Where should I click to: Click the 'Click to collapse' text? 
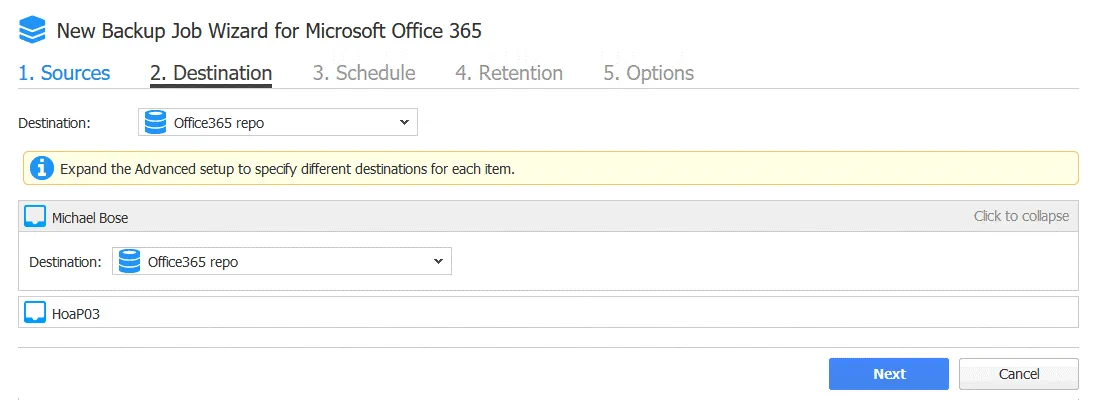[1022, 216]
